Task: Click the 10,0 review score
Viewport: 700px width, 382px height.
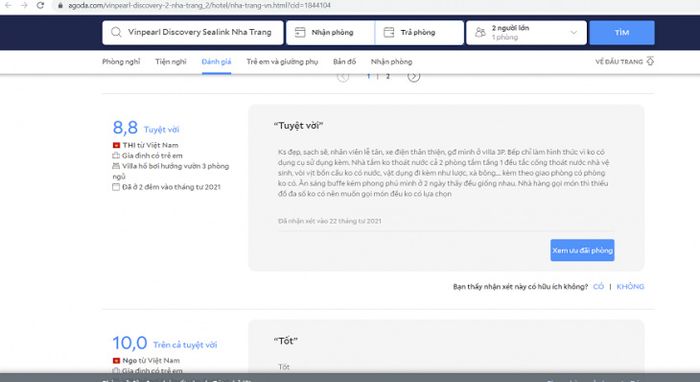Action: [129, 343]
